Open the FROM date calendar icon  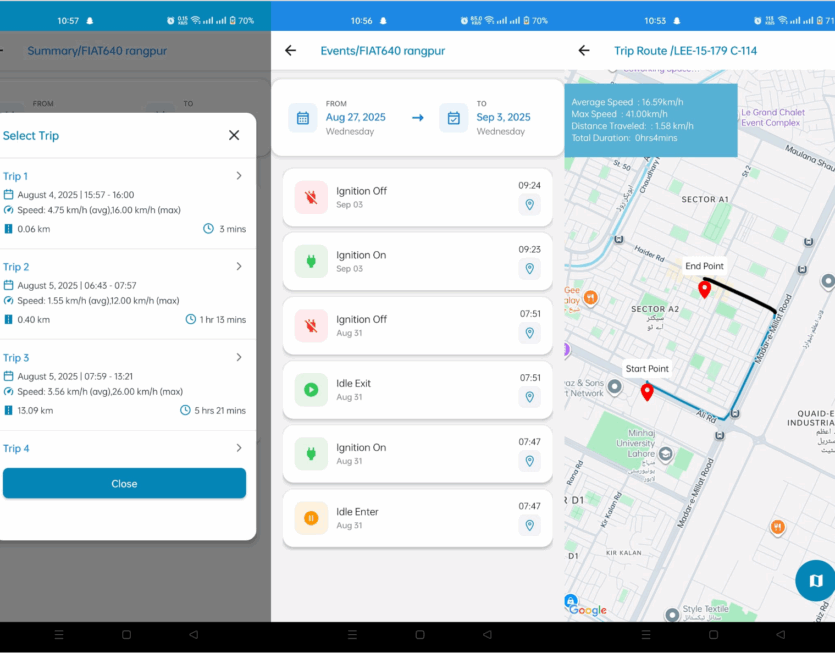pos(303,118)
